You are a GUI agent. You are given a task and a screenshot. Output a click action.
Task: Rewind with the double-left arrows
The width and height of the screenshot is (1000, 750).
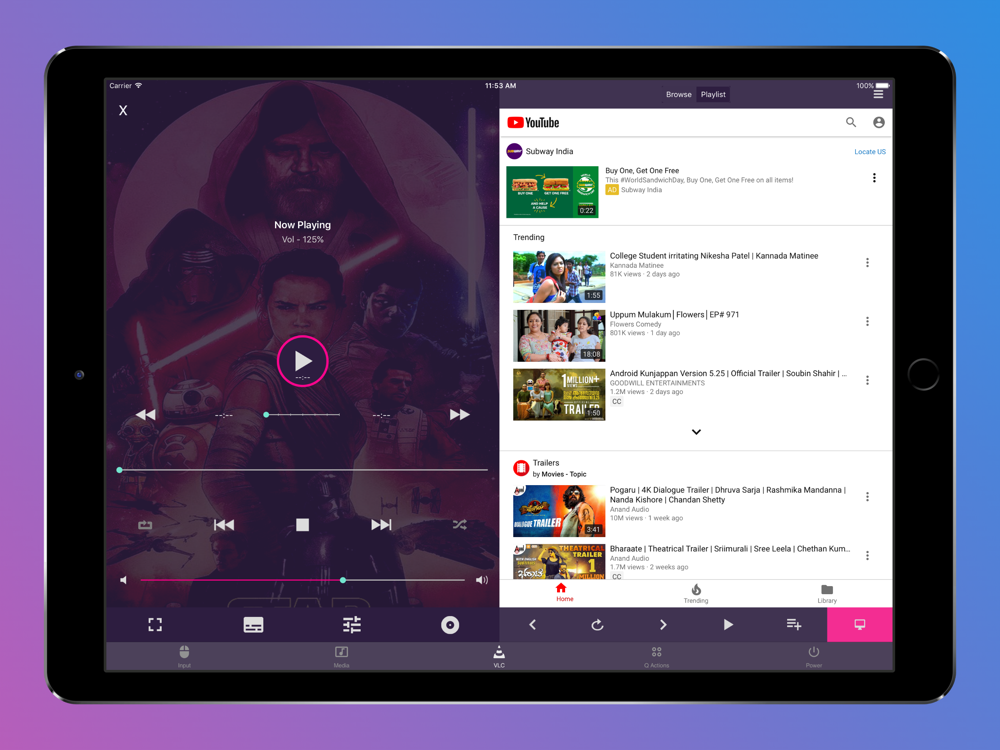(x=145, y=415)
